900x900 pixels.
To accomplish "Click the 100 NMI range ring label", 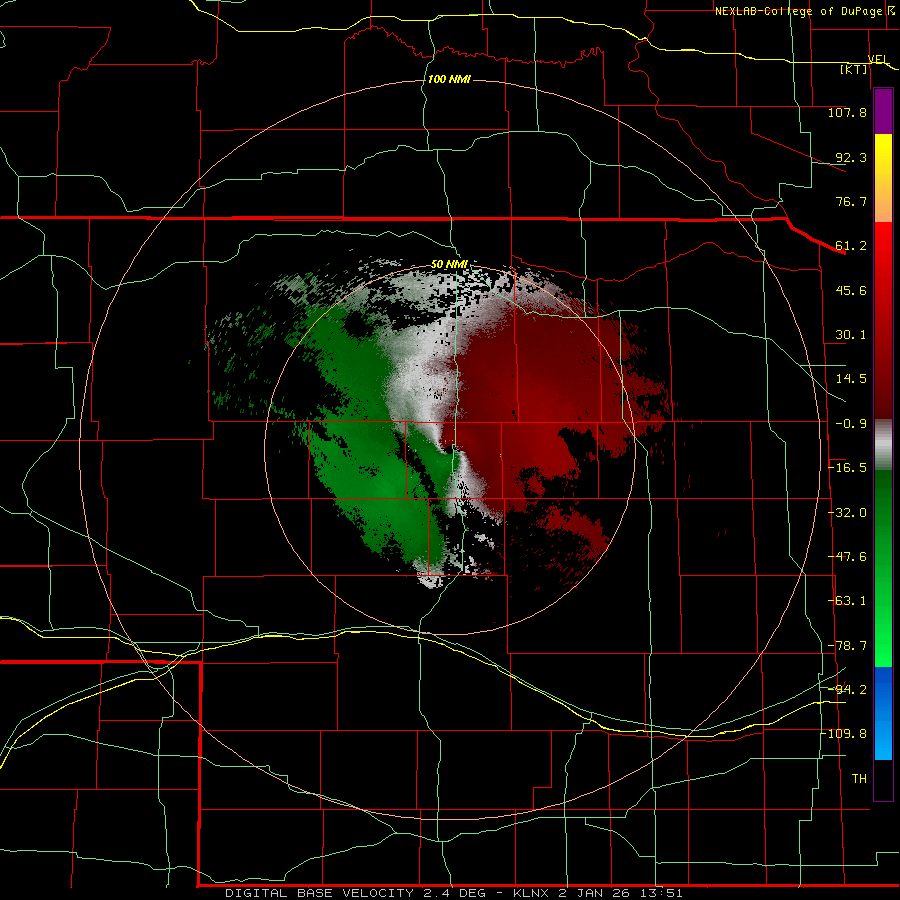I will tap(449, 79).
